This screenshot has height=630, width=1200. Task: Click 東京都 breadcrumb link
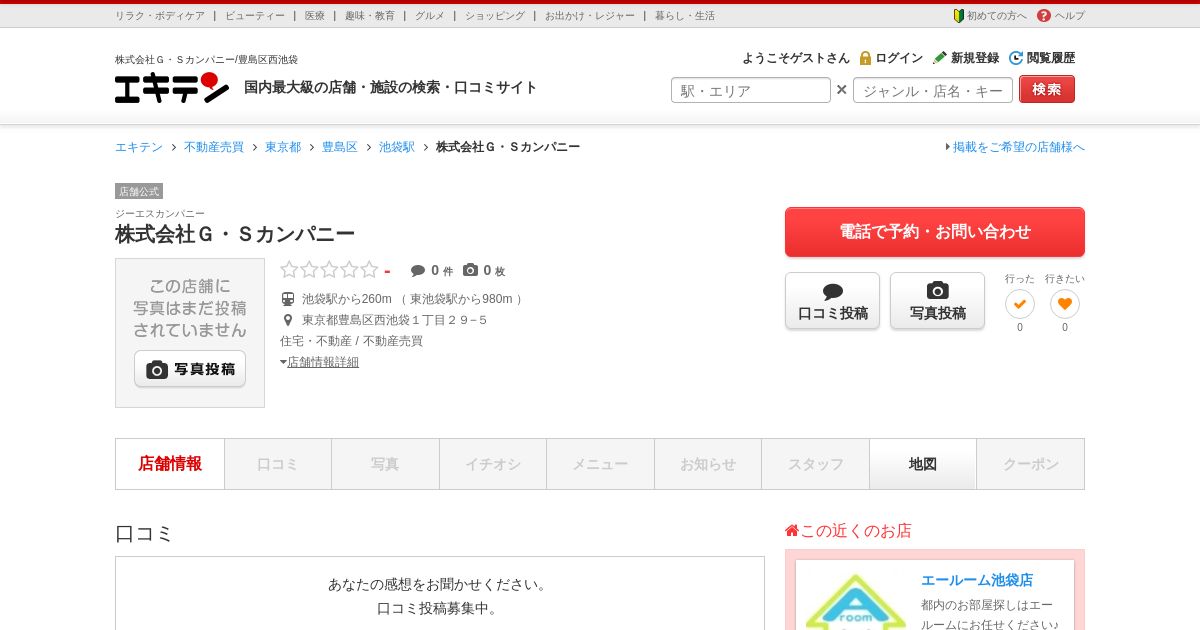click(283, 147)
